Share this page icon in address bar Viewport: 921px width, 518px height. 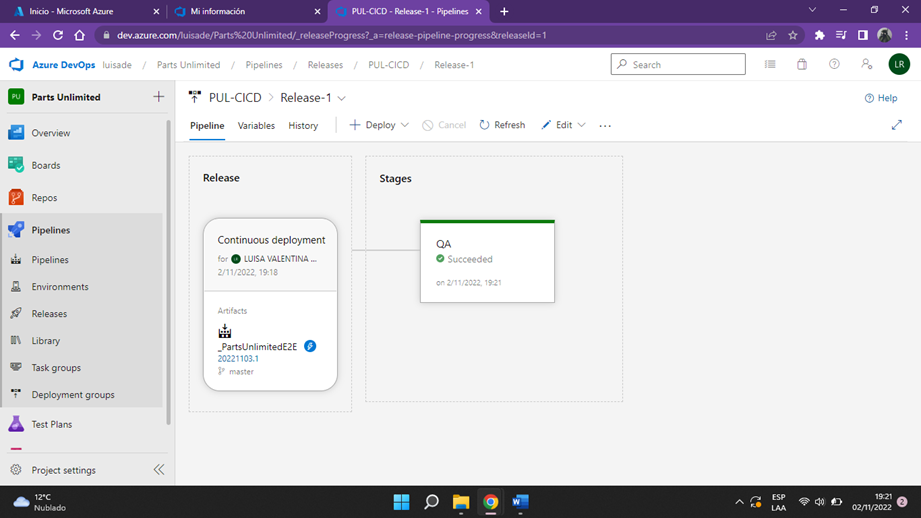771,35
